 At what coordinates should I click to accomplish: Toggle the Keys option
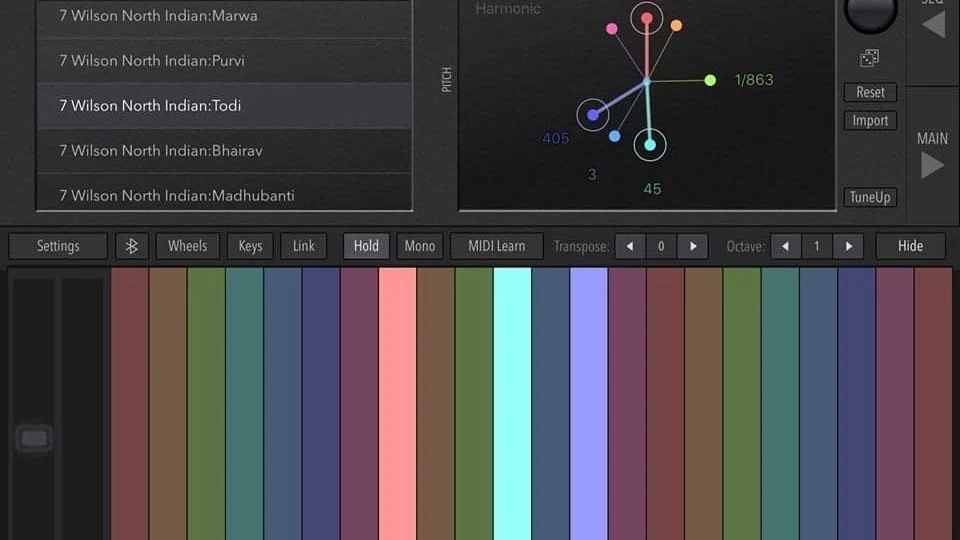click(x=250, y=246)
